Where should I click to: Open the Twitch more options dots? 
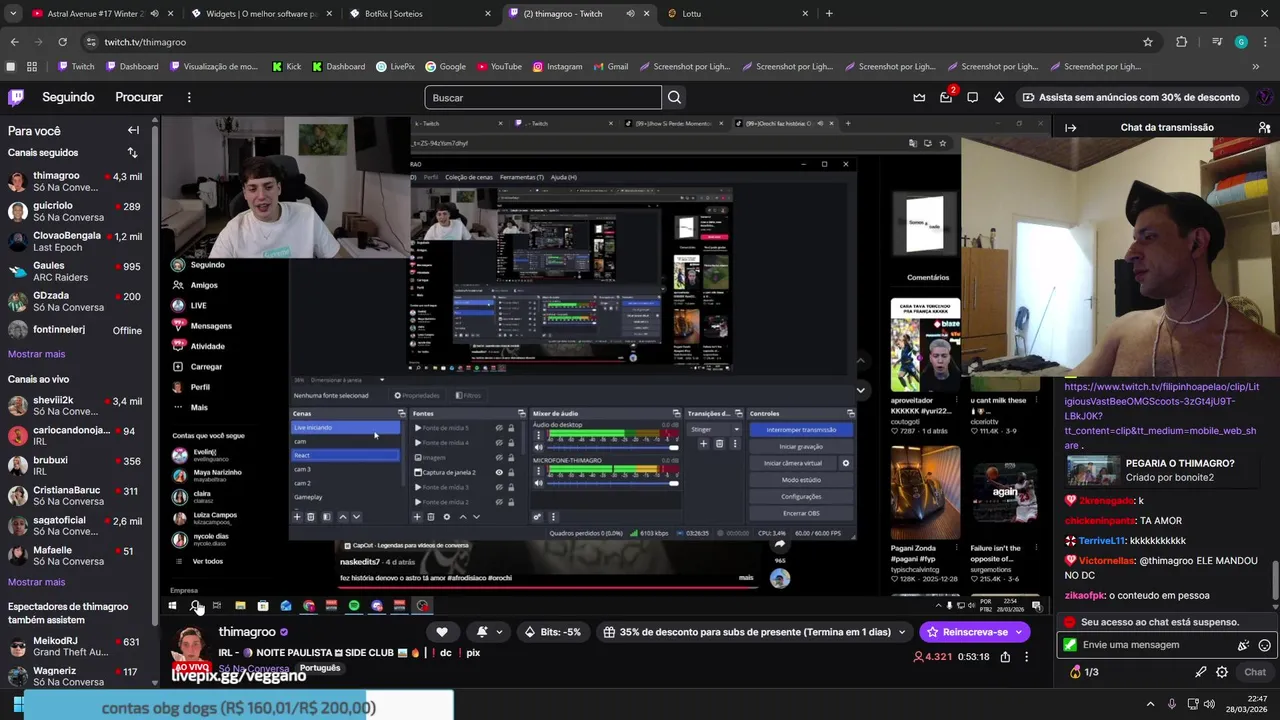point(189,97)
